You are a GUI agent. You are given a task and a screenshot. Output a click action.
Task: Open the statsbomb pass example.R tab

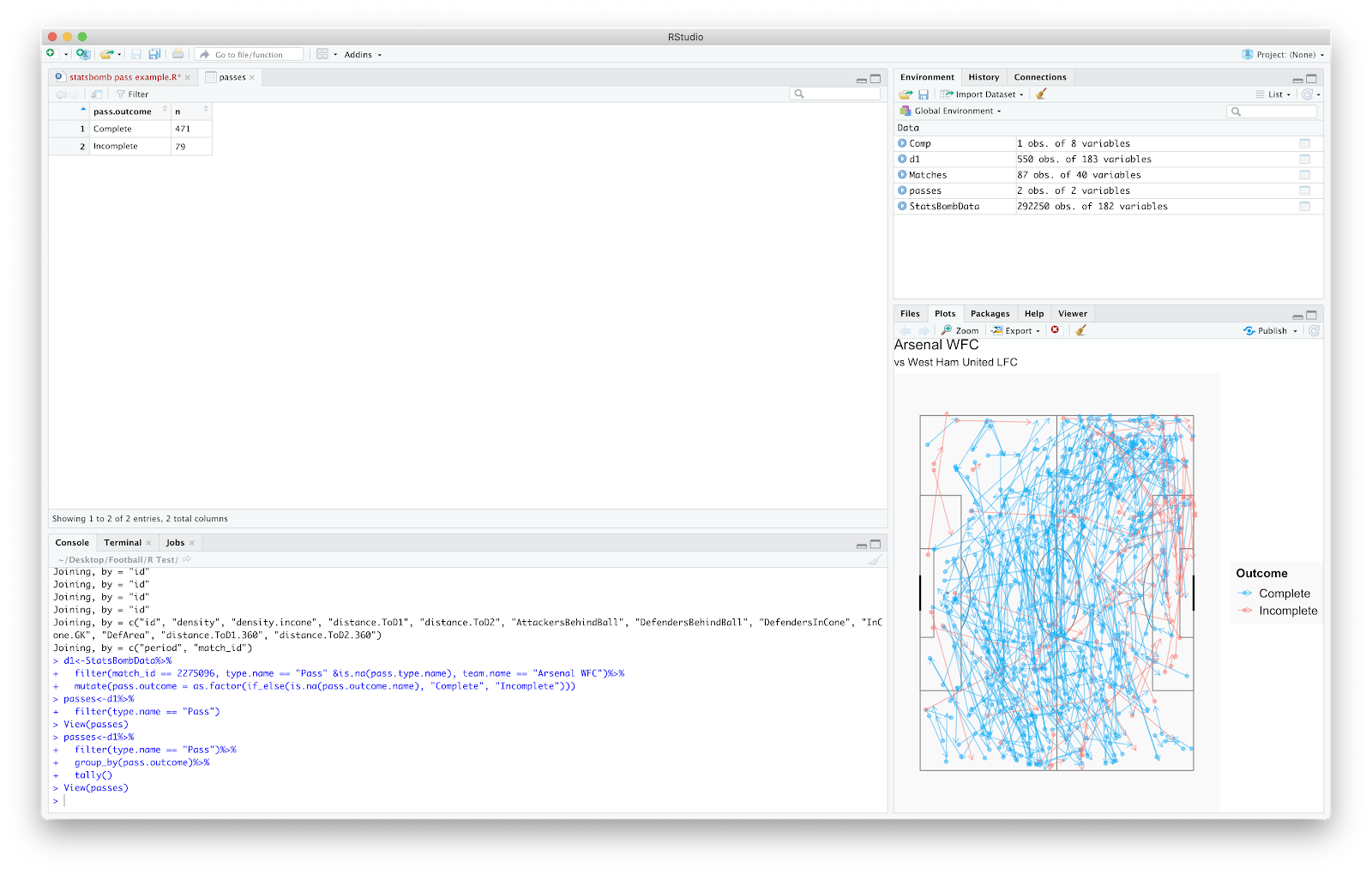click(x=124, y=77)
